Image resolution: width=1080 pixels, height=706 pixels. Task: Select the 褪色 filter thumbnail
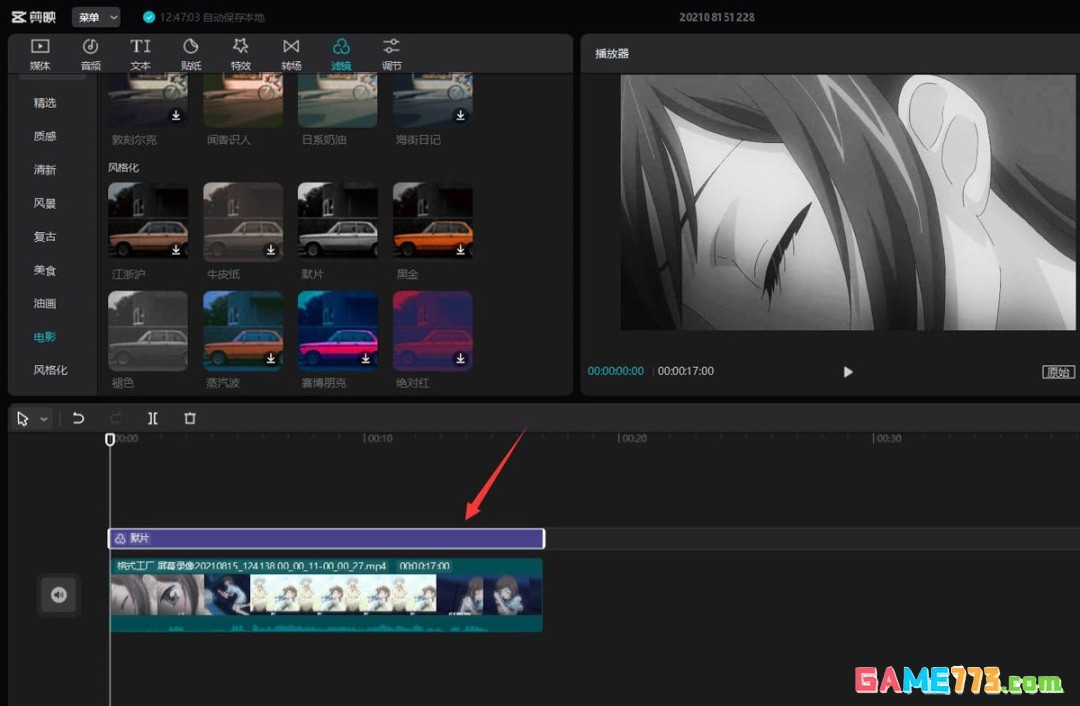pos(148,331)
